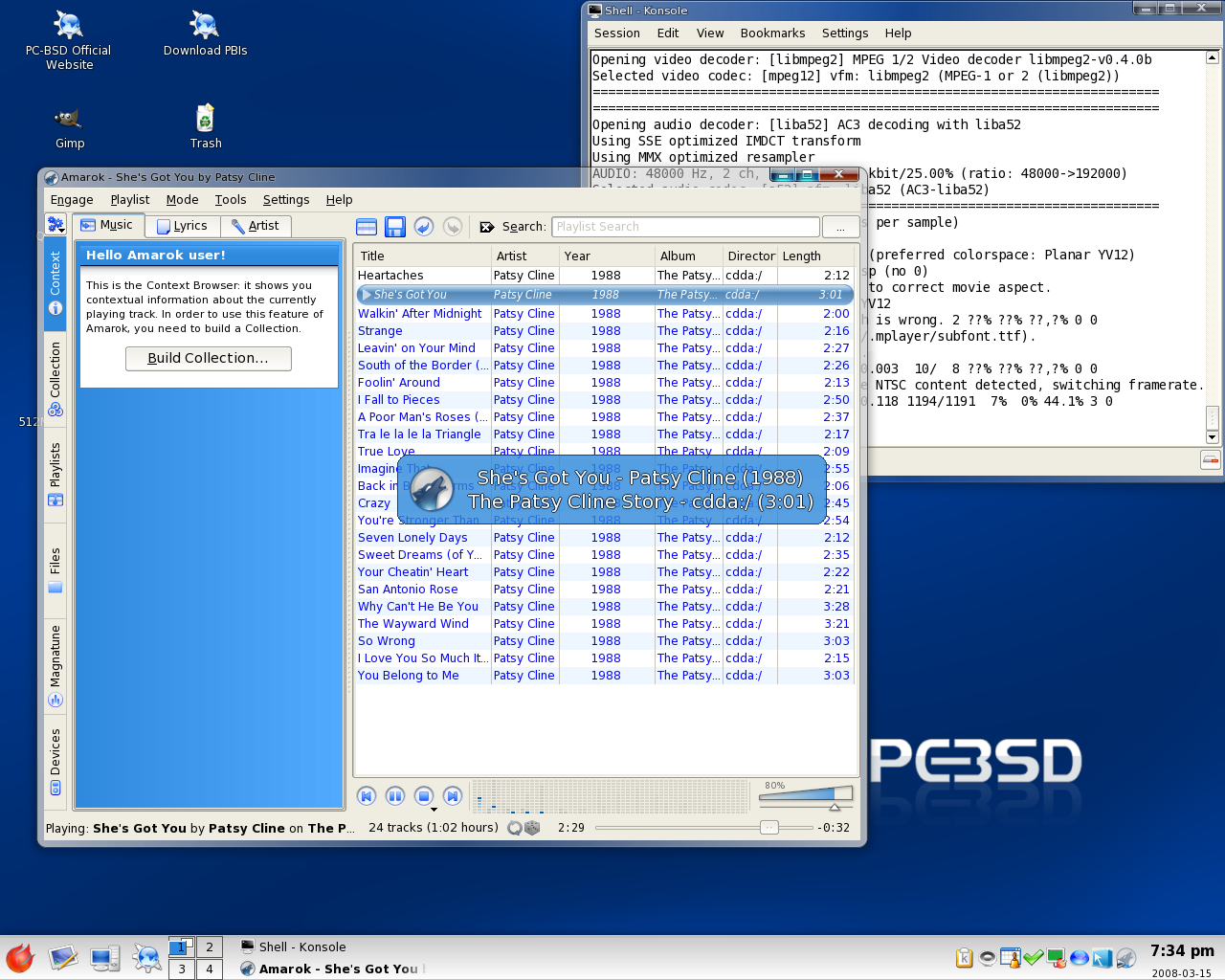
Task: Pause the current track
Action: [x=395, y=796]
